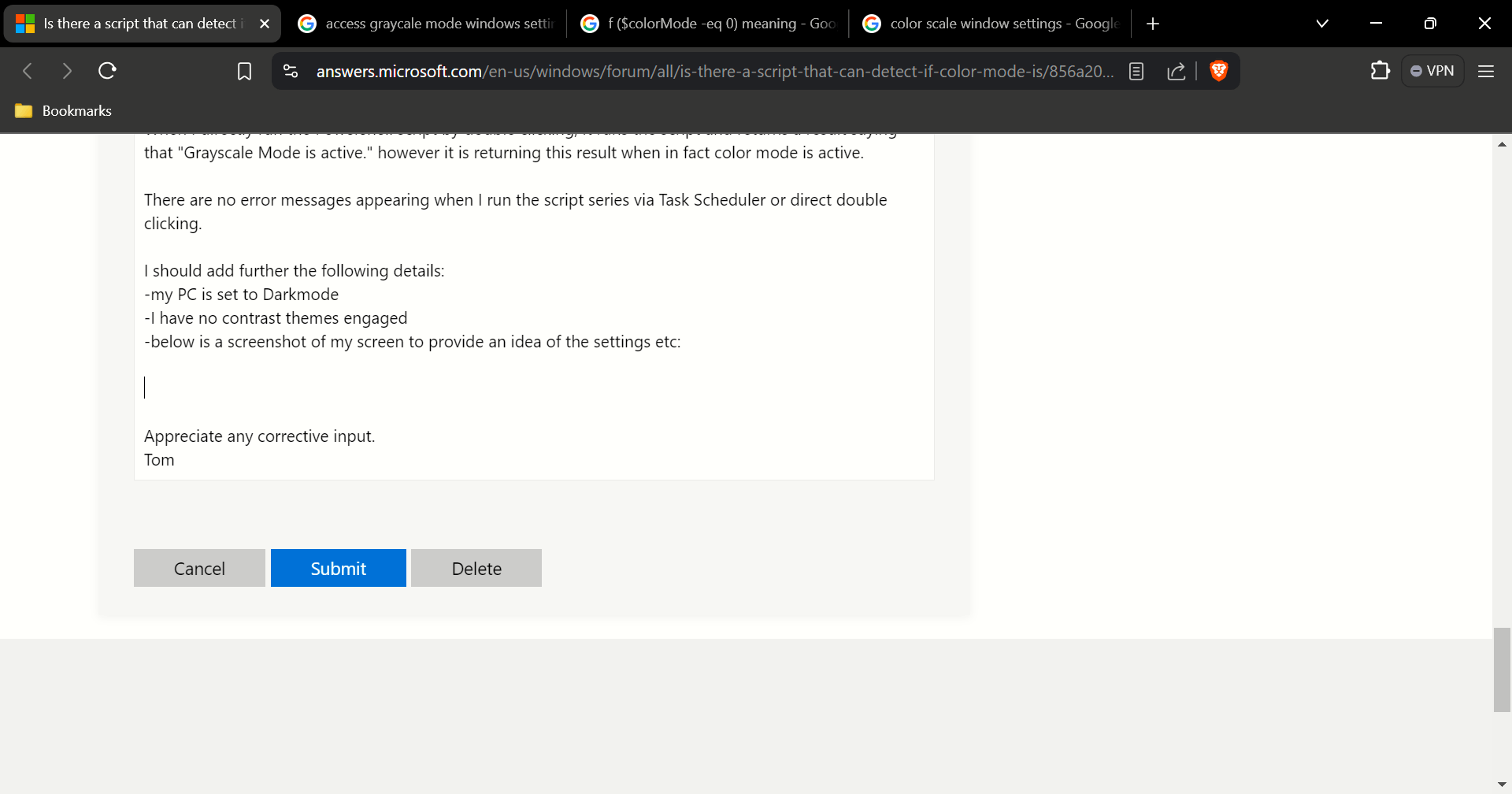Toggle the Brave VPN button
1512x794 pixels.
1432,71
